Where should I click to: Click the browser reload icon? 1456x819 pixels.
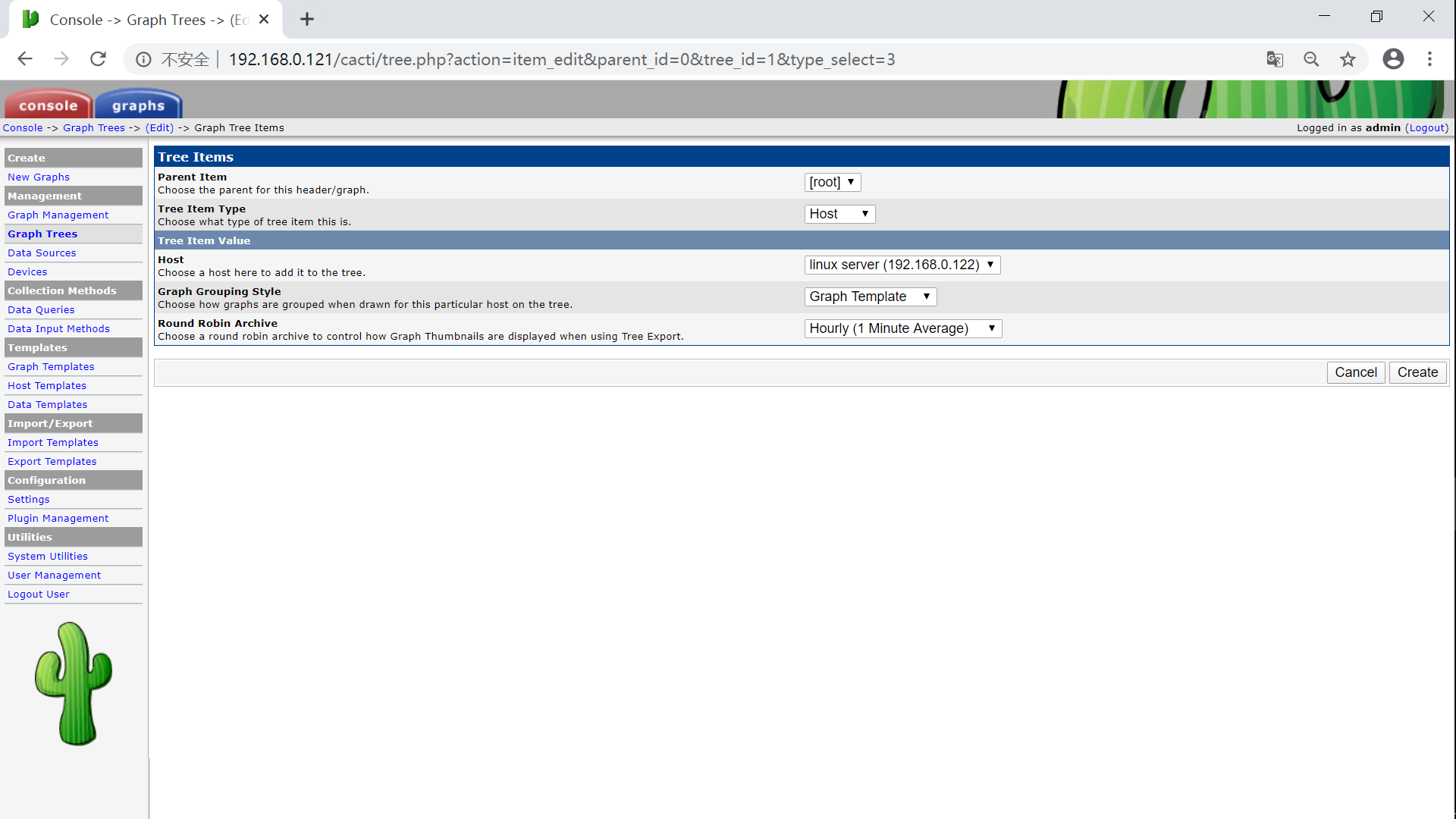click(98, 59)
